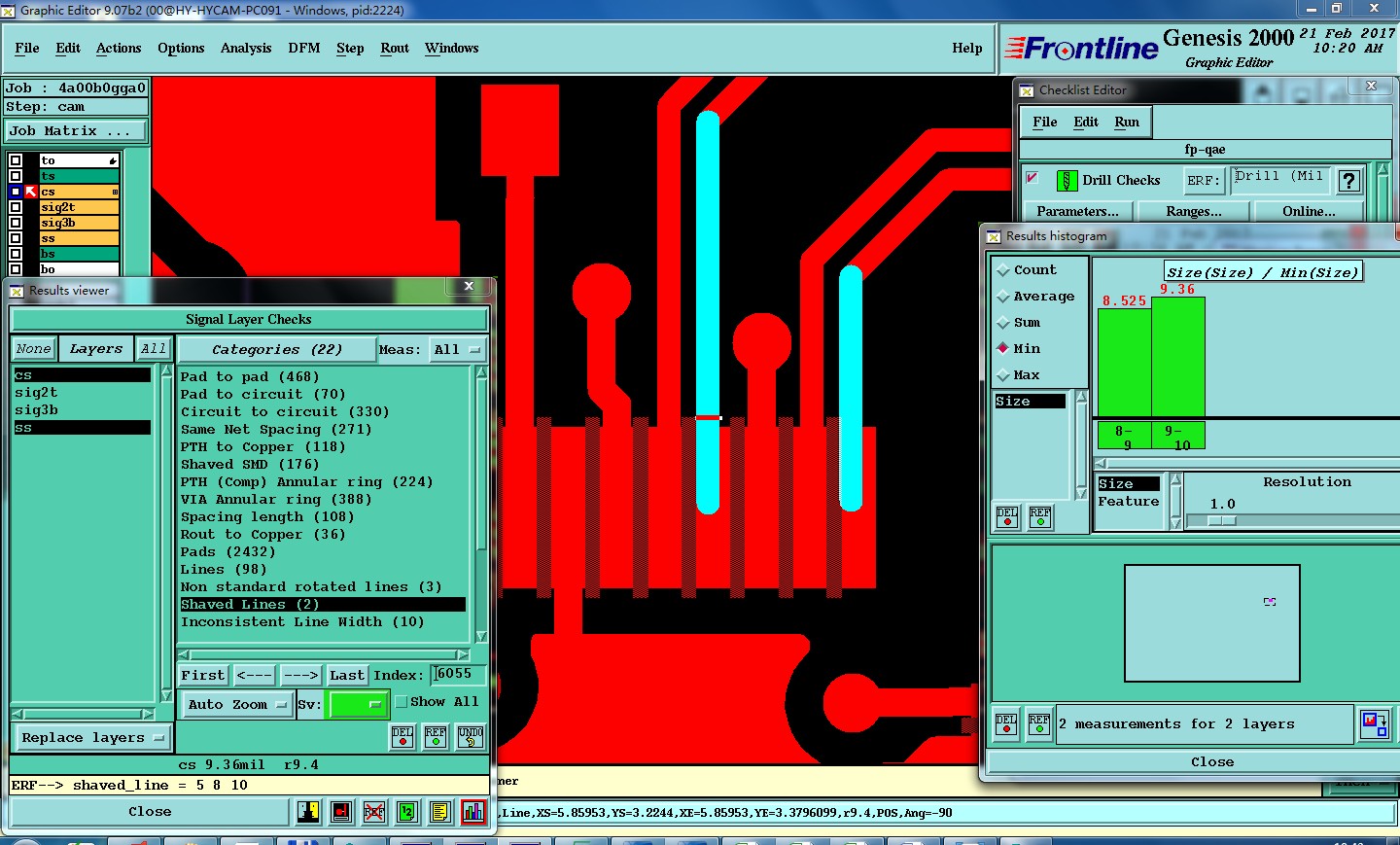Screen dimensions: 1400x845
Task: Click the red-and-blue squares icon beside measurements status
Action: 1375,724
